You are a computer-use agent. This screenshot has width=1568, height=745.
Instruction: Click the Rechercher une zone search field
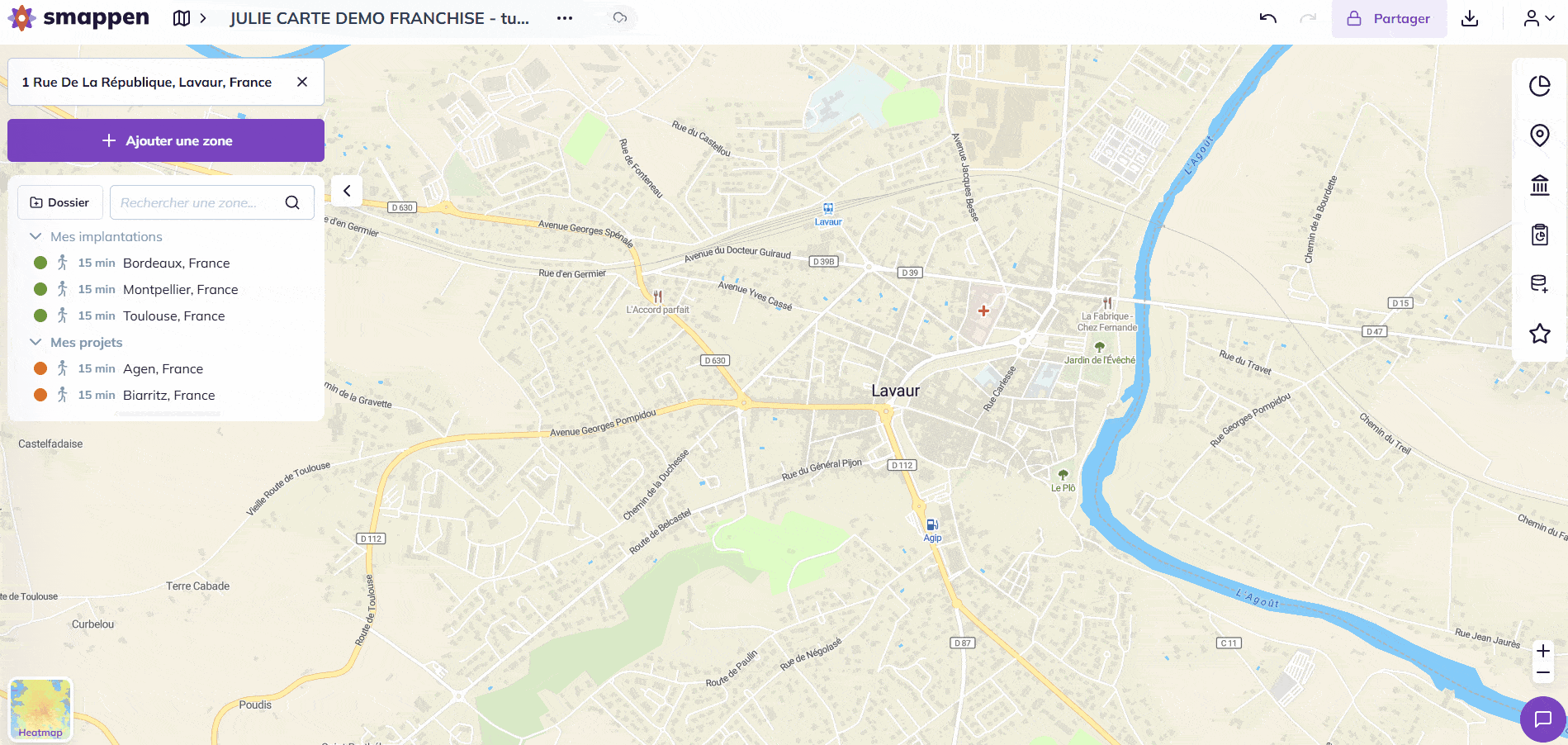(198, 202)
